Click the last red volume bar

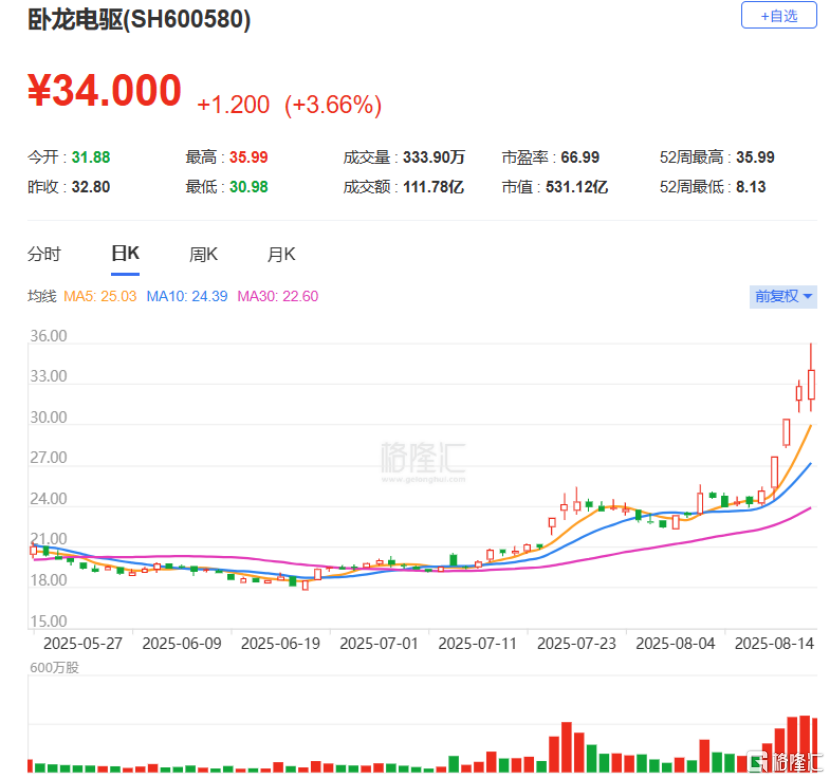coord(816,745)
